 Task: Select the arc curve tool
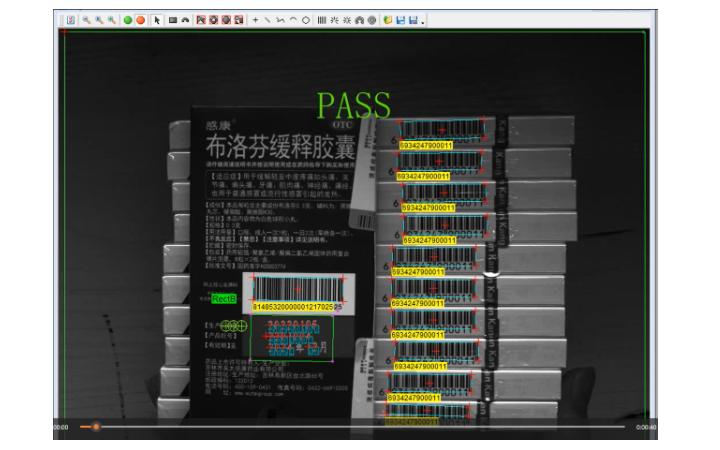point(293,20)
